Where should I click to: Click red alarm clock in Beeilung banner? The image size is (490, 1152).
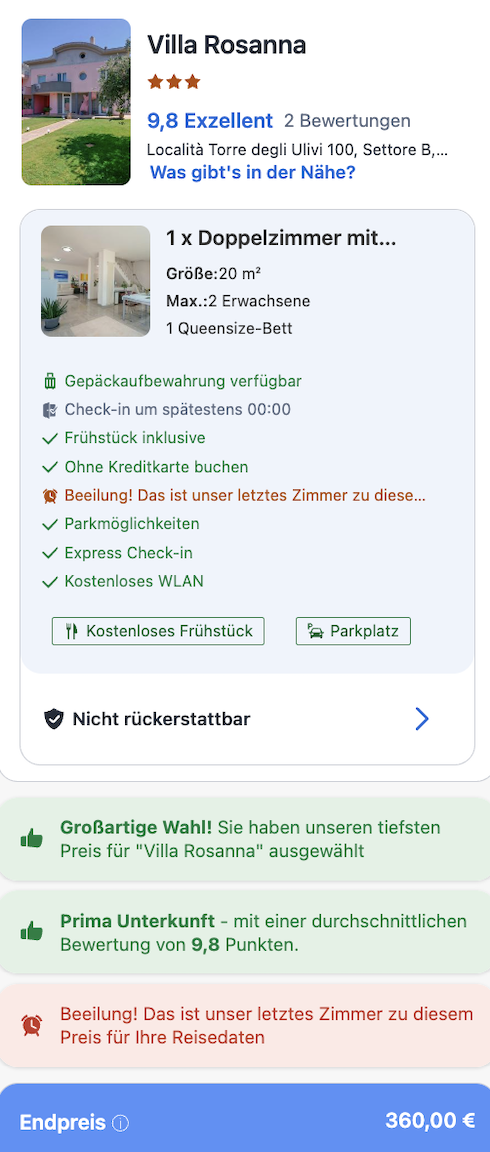tap(32, 1025)
